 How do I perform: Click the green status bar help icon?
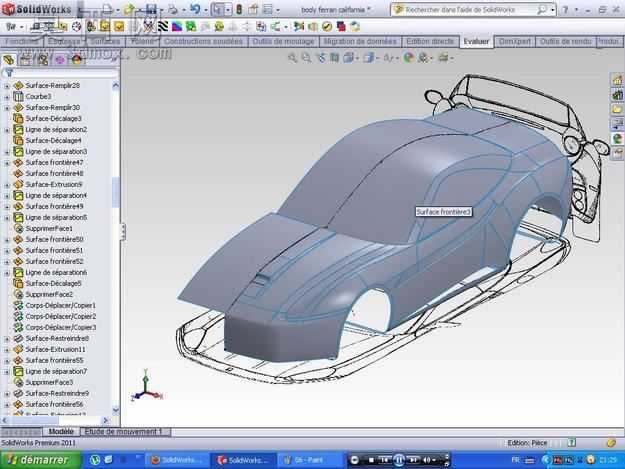(x=572, y=442)
